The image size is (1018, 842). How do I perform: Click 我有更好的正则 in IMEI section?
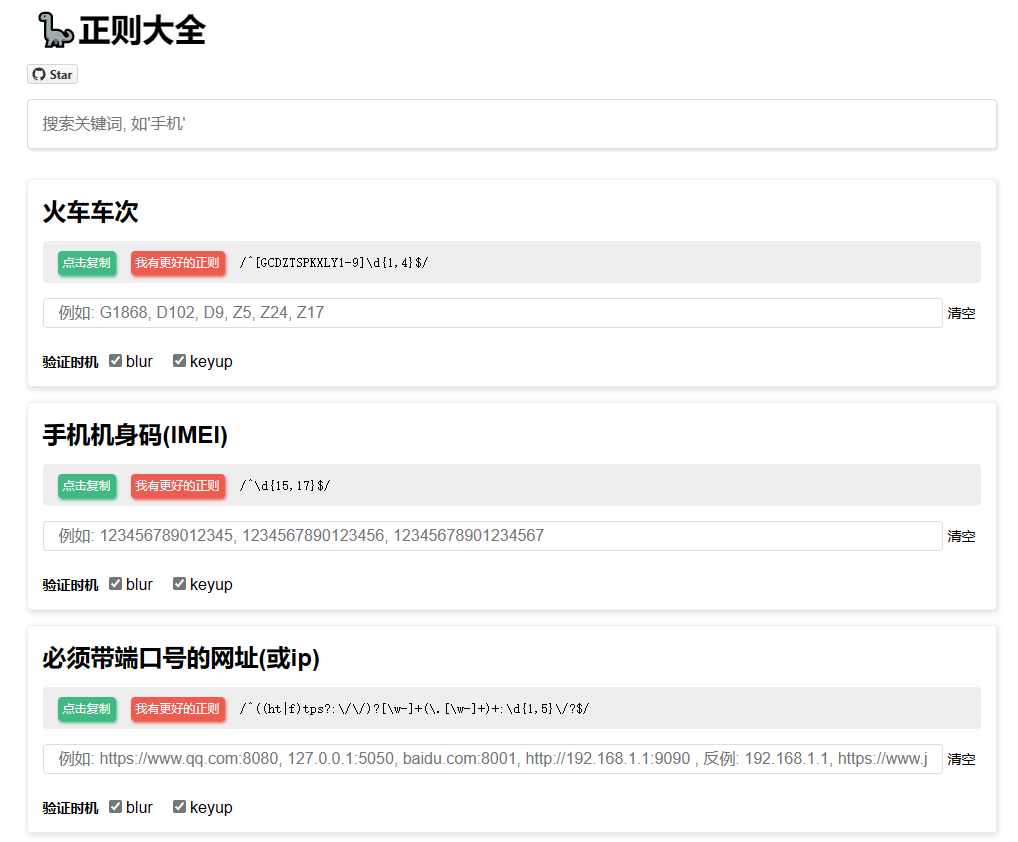[177, 486]
